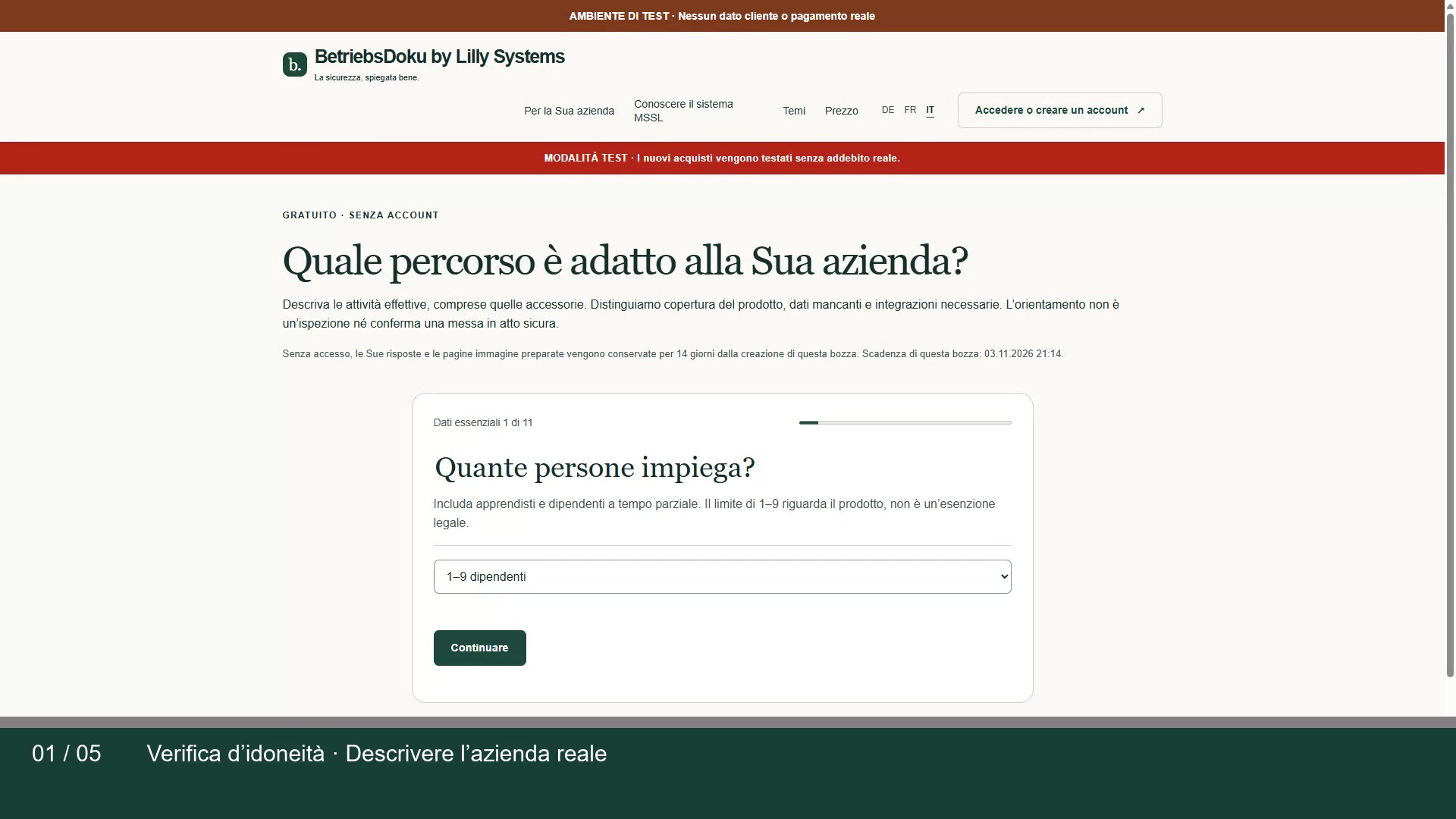
Task: Click the questionnaire progress bar
Action: 905,422
